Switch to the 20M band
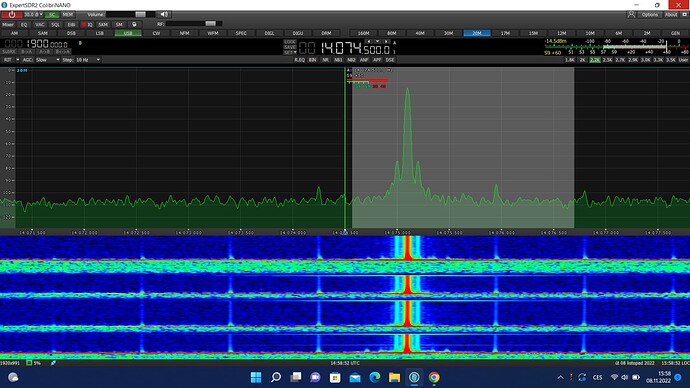This screenshot has width=690, height=388. click(x=477, y=33)
